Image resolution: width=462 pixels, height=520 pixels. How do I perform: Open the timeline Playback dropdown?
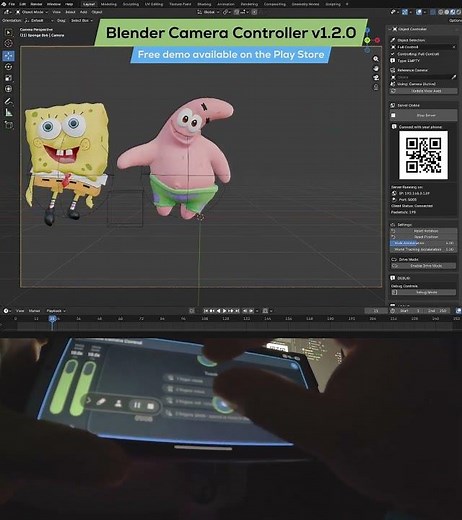point(56,311)
